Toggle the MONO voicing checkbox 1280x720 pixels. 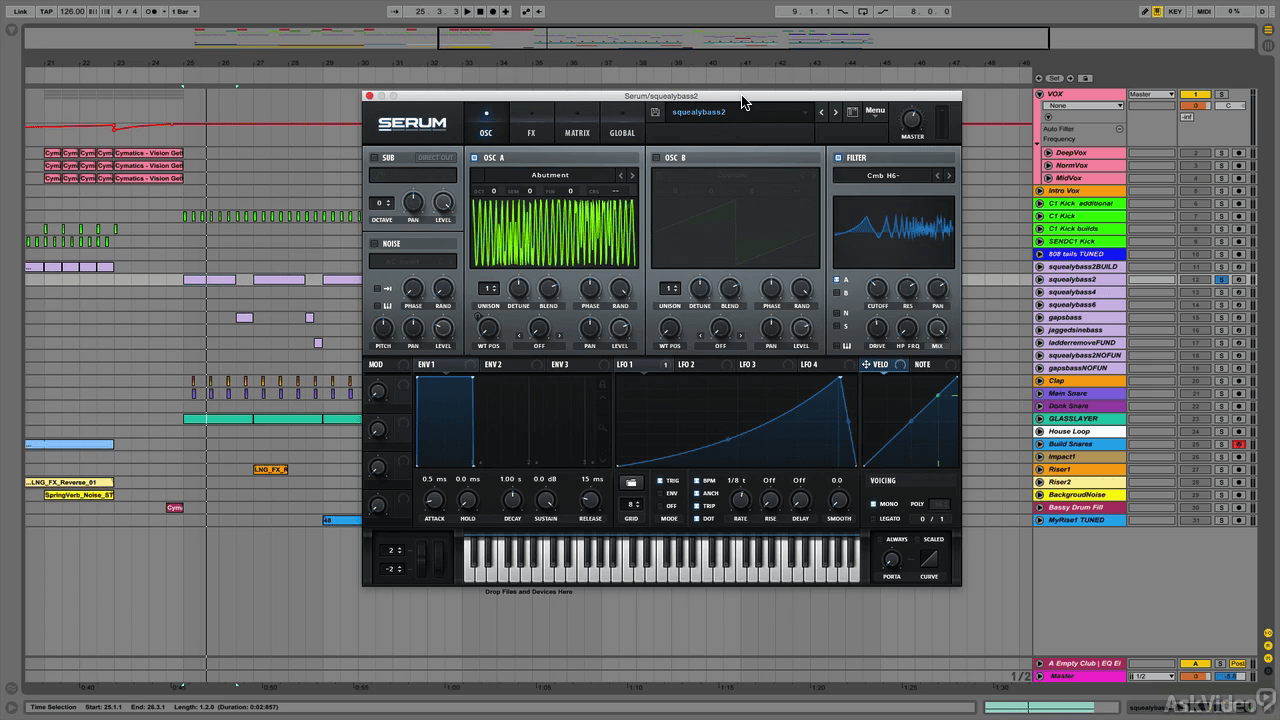click(873, 504)
